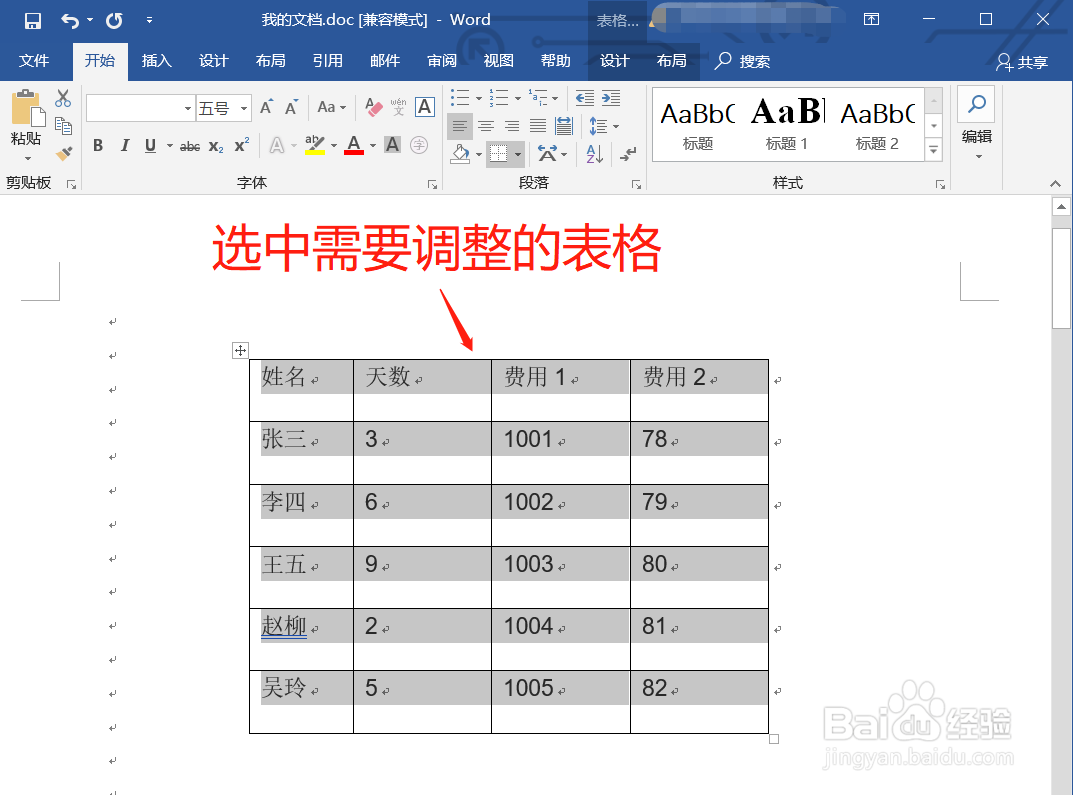Screen dimensions: 1073x795
Task: Open the font size dropdown
Action: click(x=244, y=108)
